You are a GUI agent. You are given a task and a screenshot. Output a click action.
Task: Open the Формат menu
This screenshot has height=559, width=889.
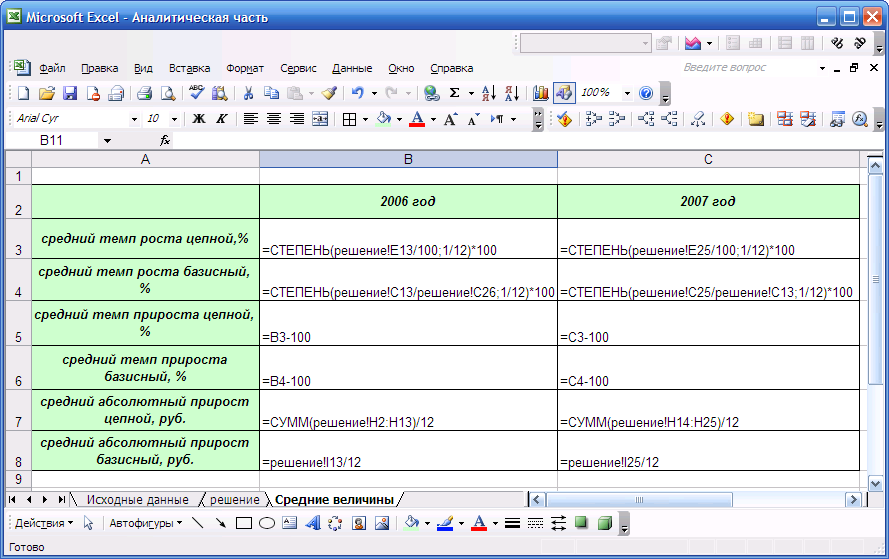pyautogui.click(x=245, y=68)
